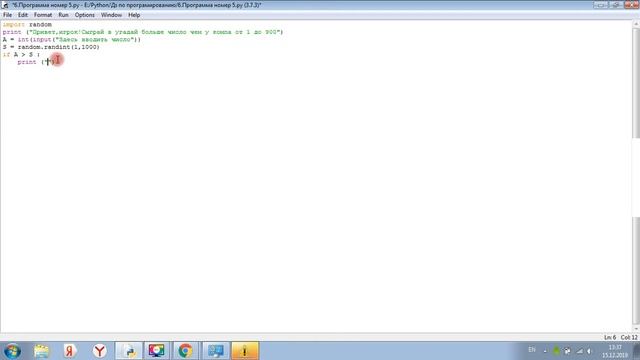Click the 'if A > S :' line

tap(21, 54)
